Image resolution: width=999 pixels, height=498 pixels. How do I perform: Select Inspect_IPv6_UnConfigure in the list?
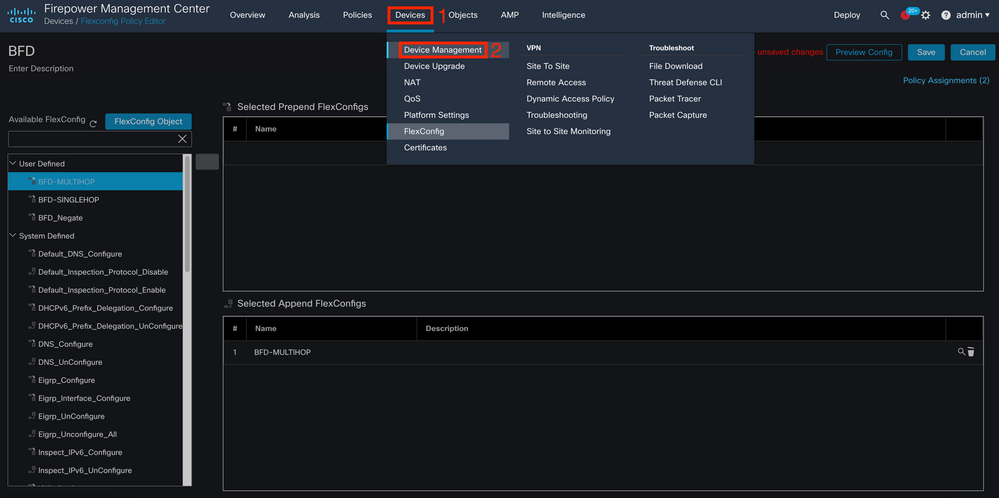pos(85,470)
